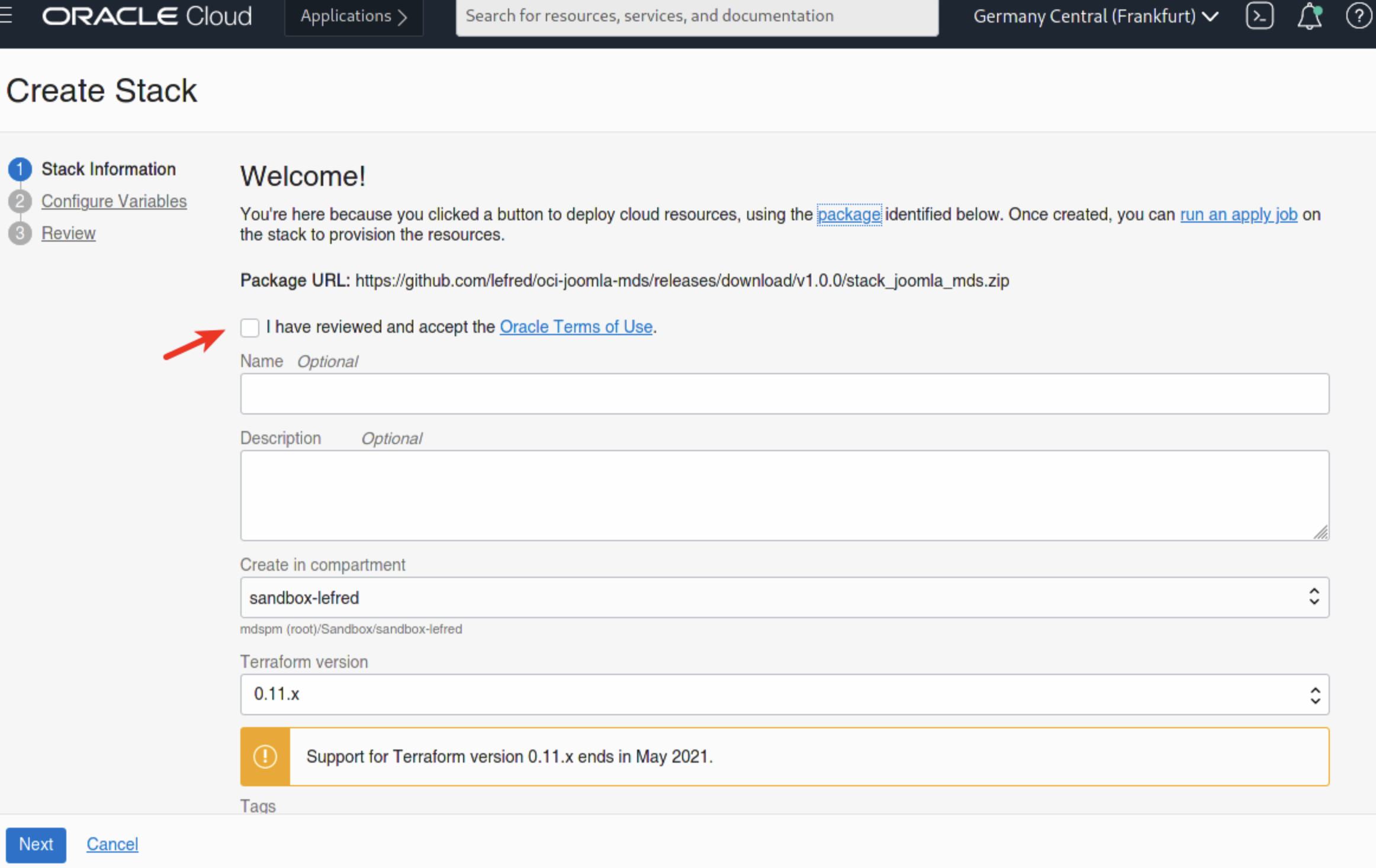Viewport: 1376px width, 868px height.
Task: Open the Create in compartment dropdown
Action: pyautogui.click(x=784, y=597)
